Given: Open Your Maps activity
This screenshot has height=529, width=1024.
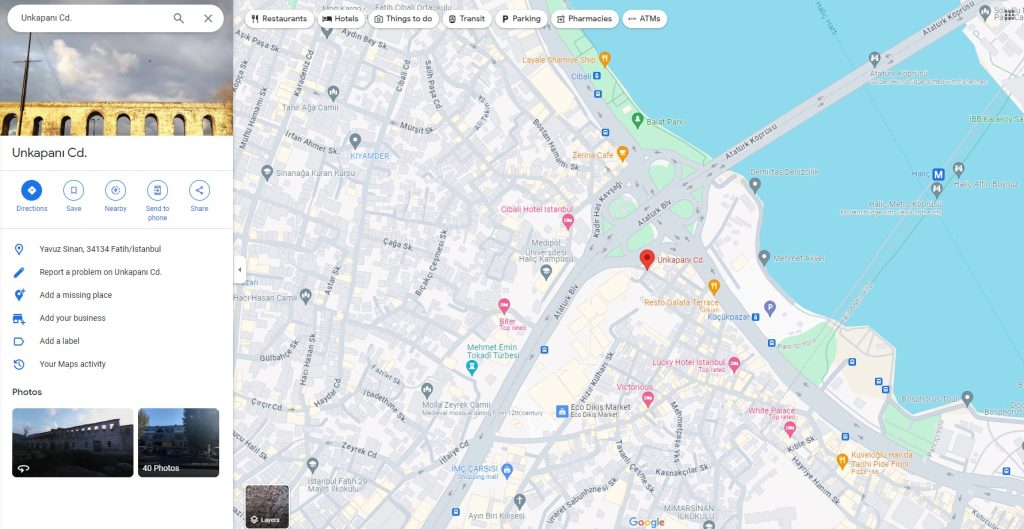Looking at the screenshot, I should point(116,364).
